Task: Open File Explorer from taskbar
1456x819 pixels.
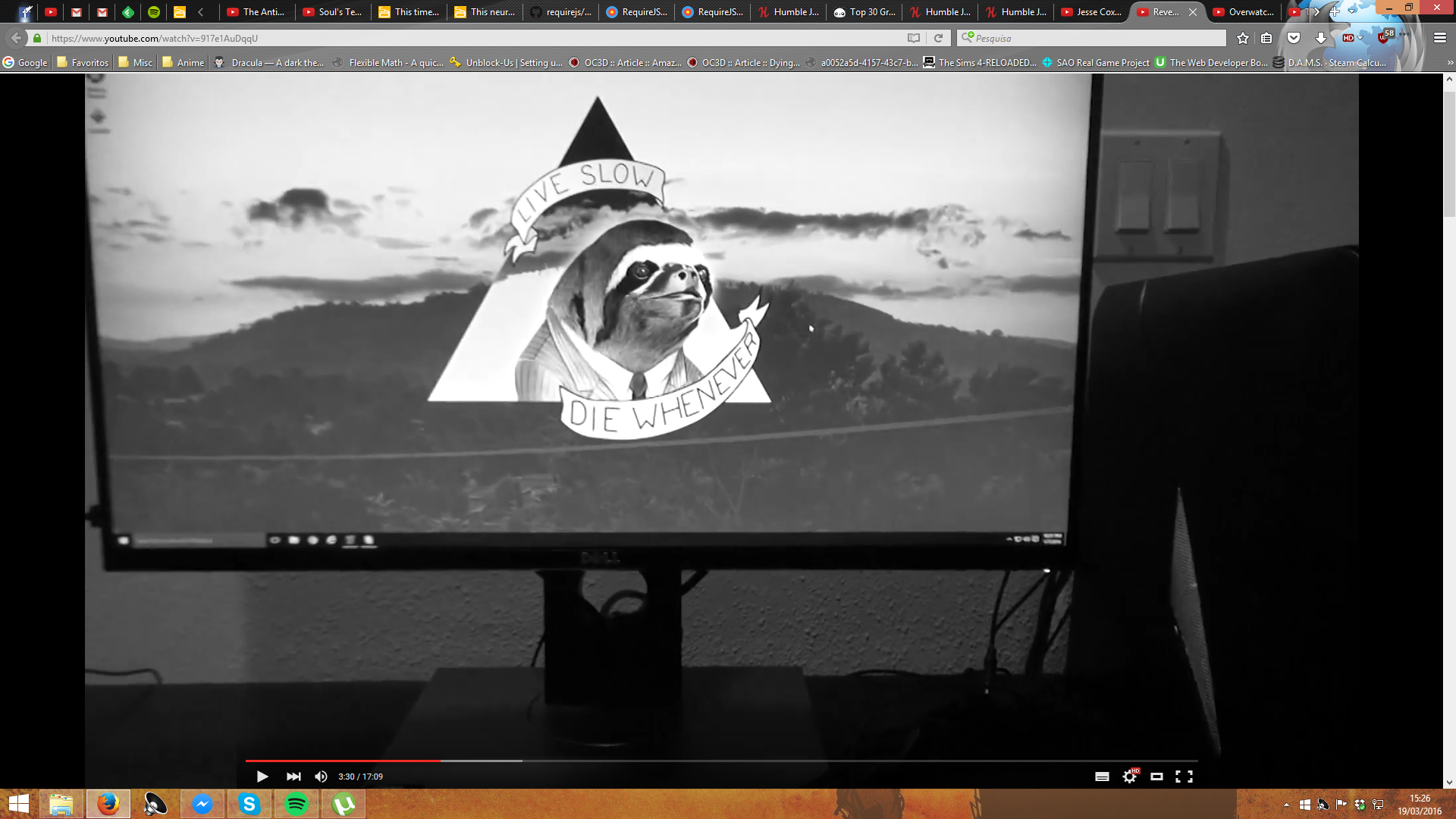Action: (61, 804)
